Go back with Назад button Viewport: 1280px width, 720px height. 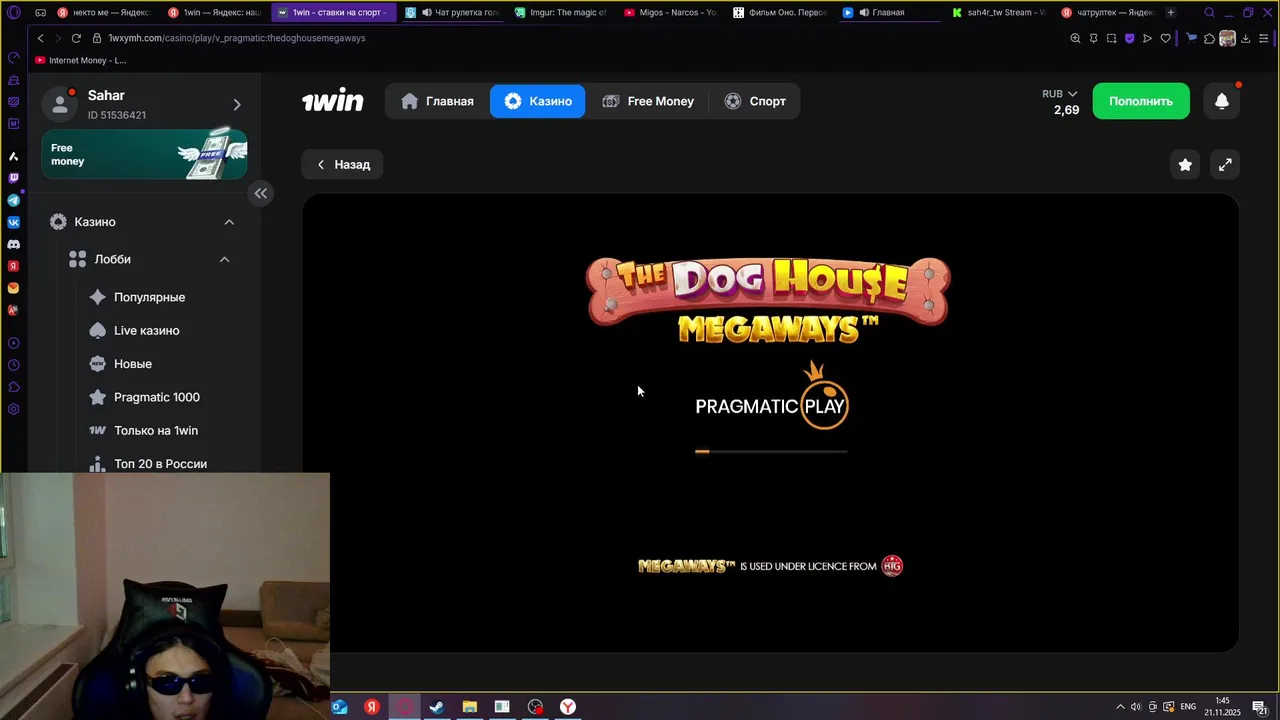(342, 165)
